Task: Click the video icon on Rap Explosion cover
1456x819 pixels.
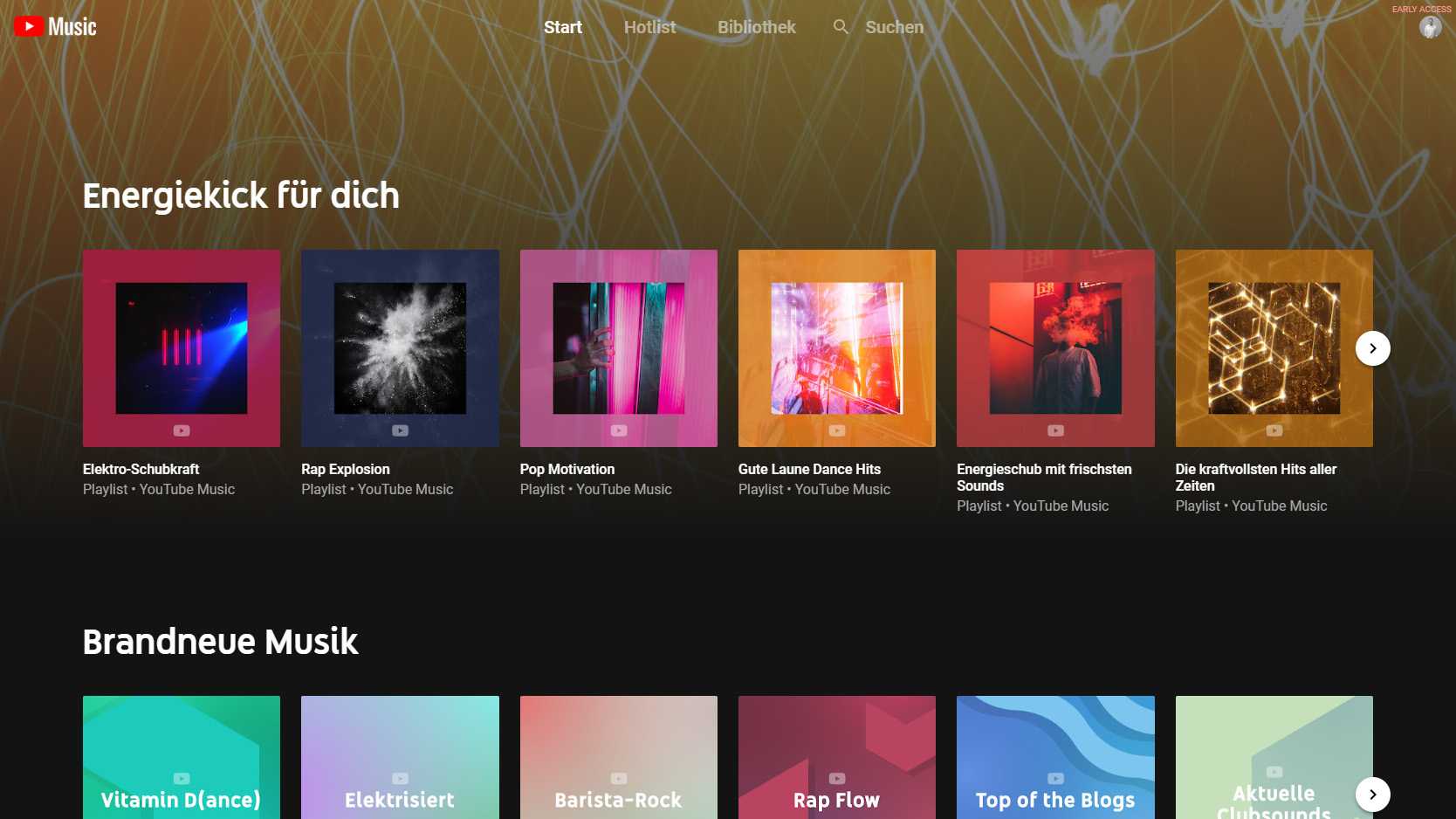Action: point(400,430)
